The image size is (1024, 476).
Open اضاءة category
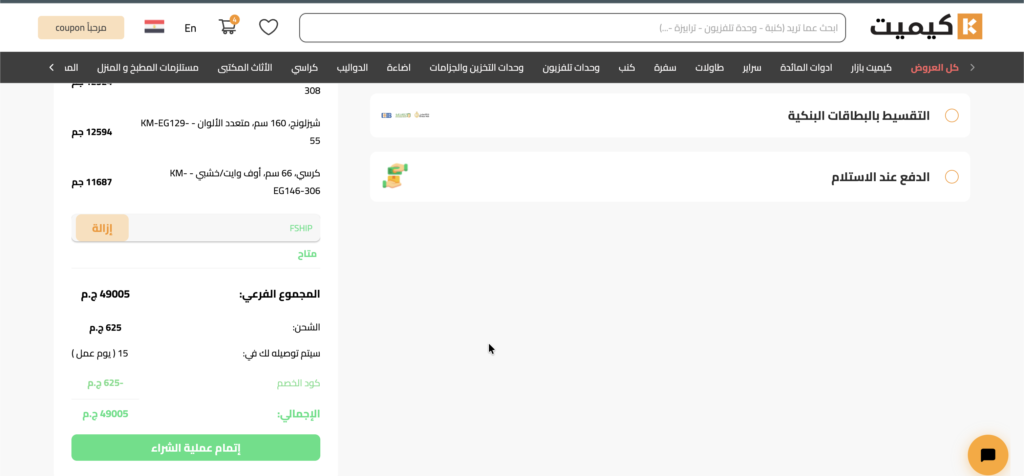click(398, 68)
